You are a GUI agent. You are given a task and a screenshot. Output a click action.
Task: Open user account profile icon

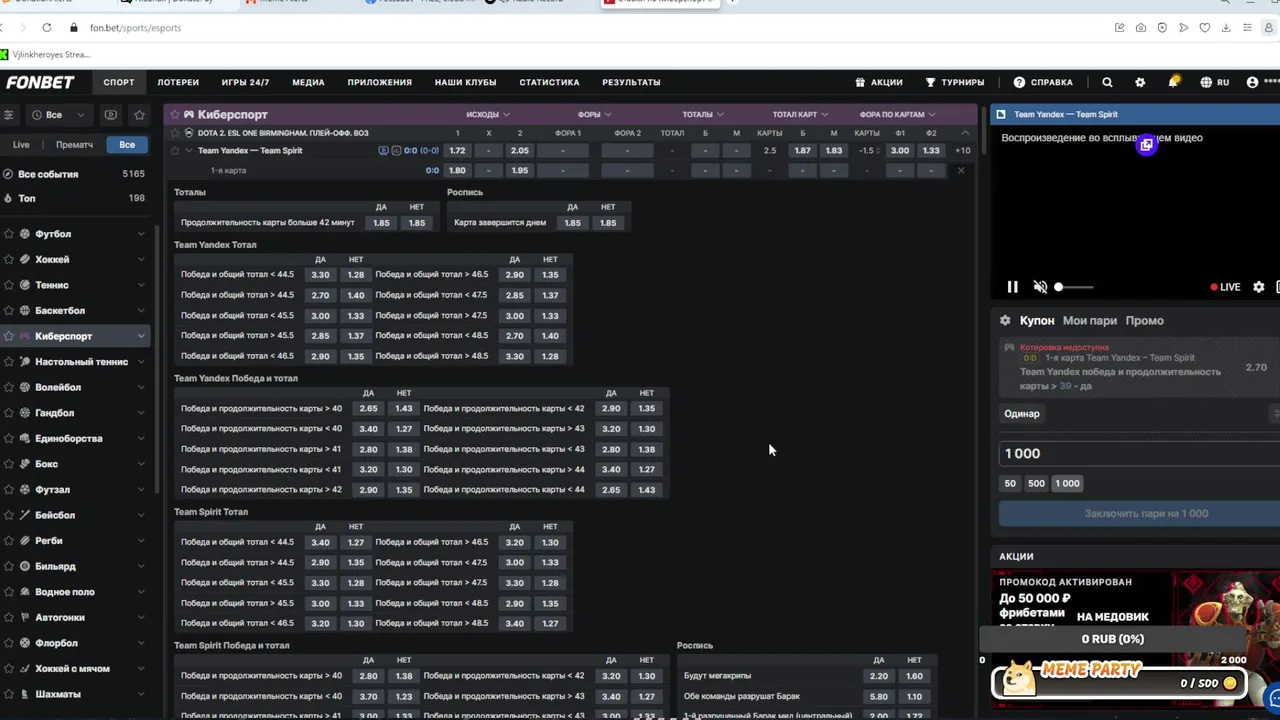coord(1252,82)
